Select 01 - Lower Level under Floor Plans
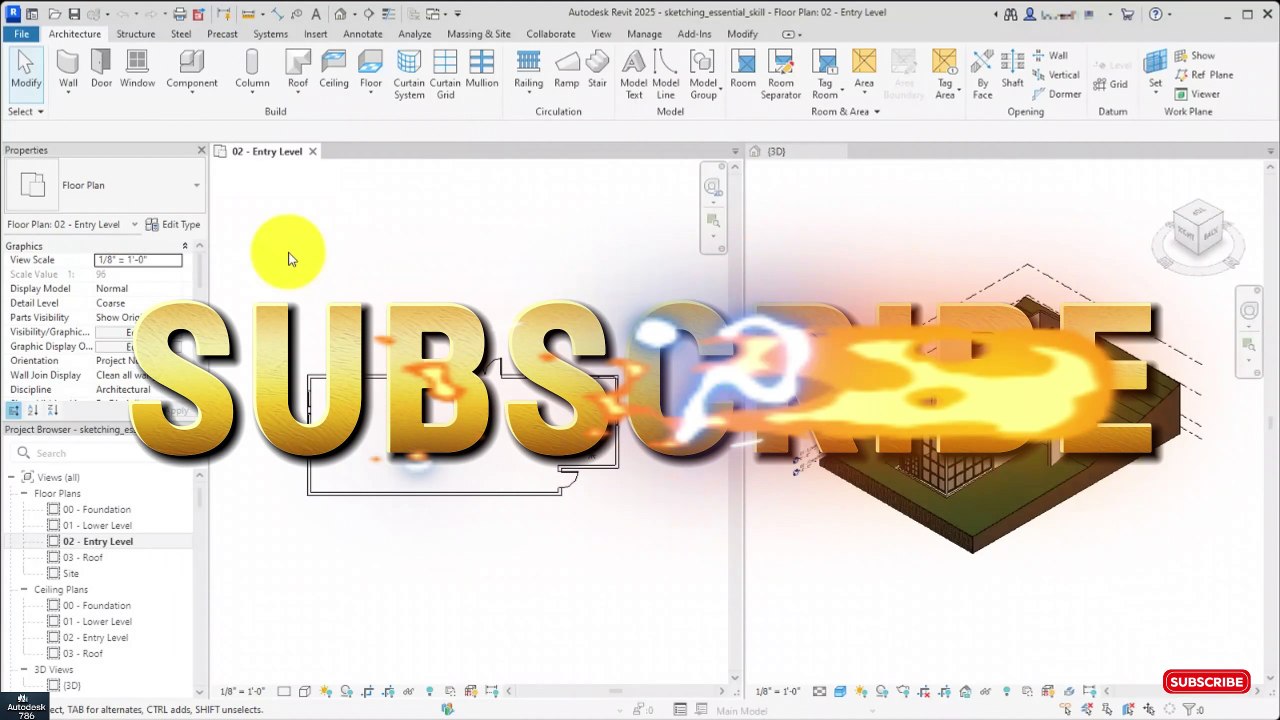This screenshot has height=720, width=1280. coord(97,525)
